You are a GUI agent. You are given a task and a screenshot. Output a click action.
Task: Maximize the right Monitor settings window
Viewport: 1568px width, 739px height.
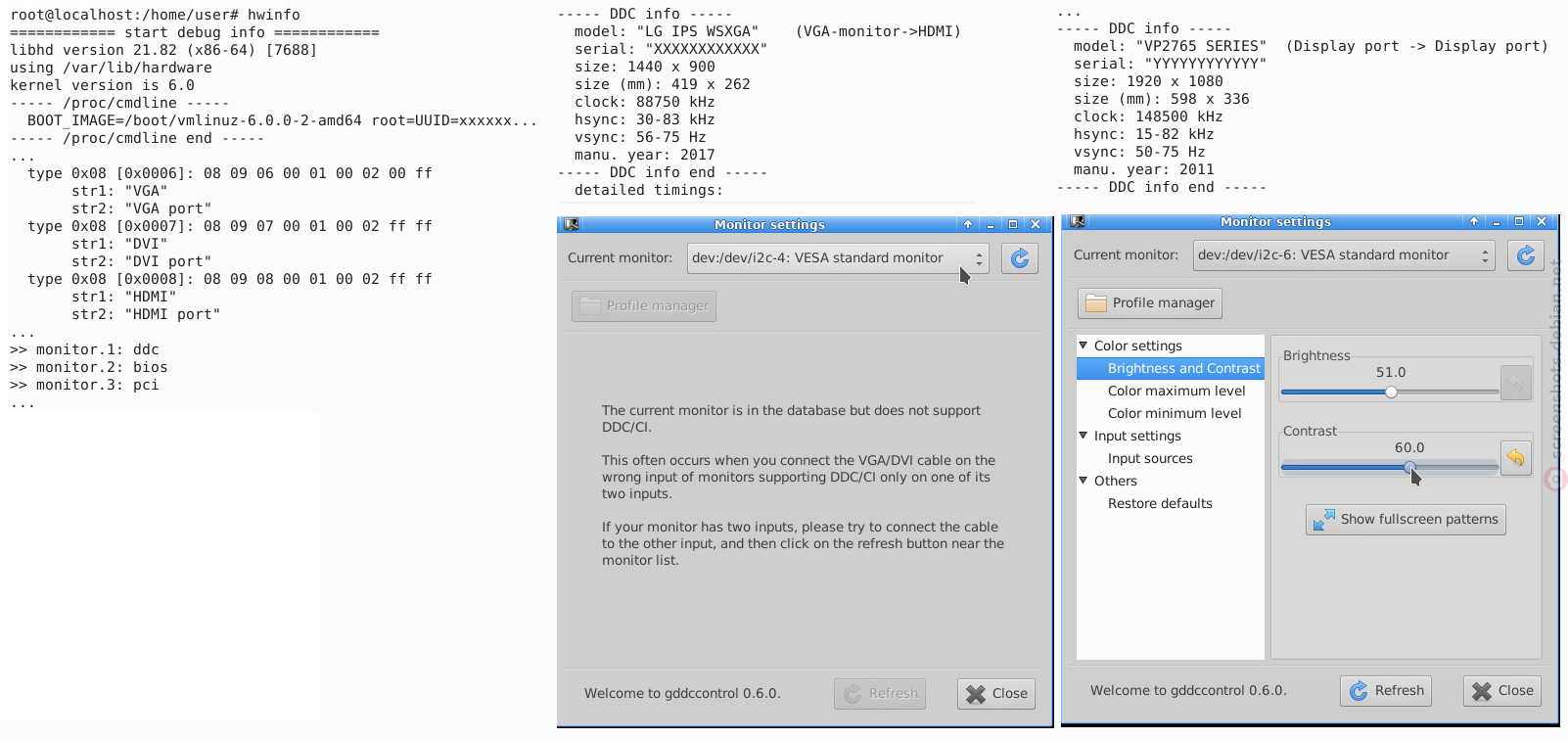(1519, 221)
